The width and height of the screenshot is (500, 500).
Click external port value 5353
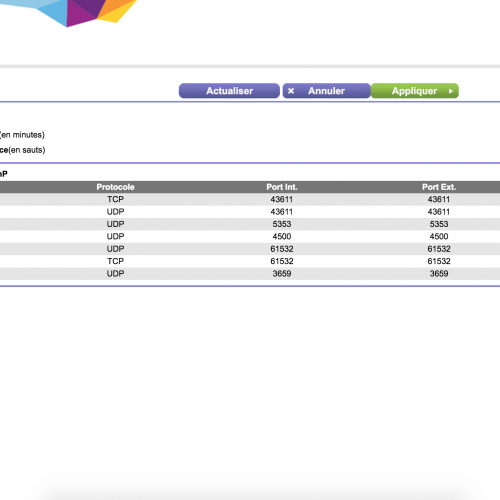439,224
